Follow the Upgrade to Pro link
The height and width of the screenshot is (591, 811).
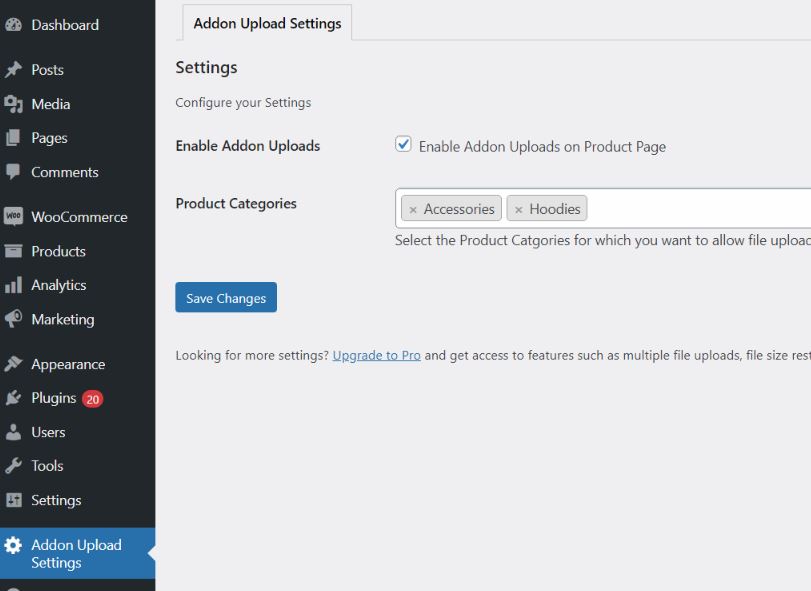[376, 356]
